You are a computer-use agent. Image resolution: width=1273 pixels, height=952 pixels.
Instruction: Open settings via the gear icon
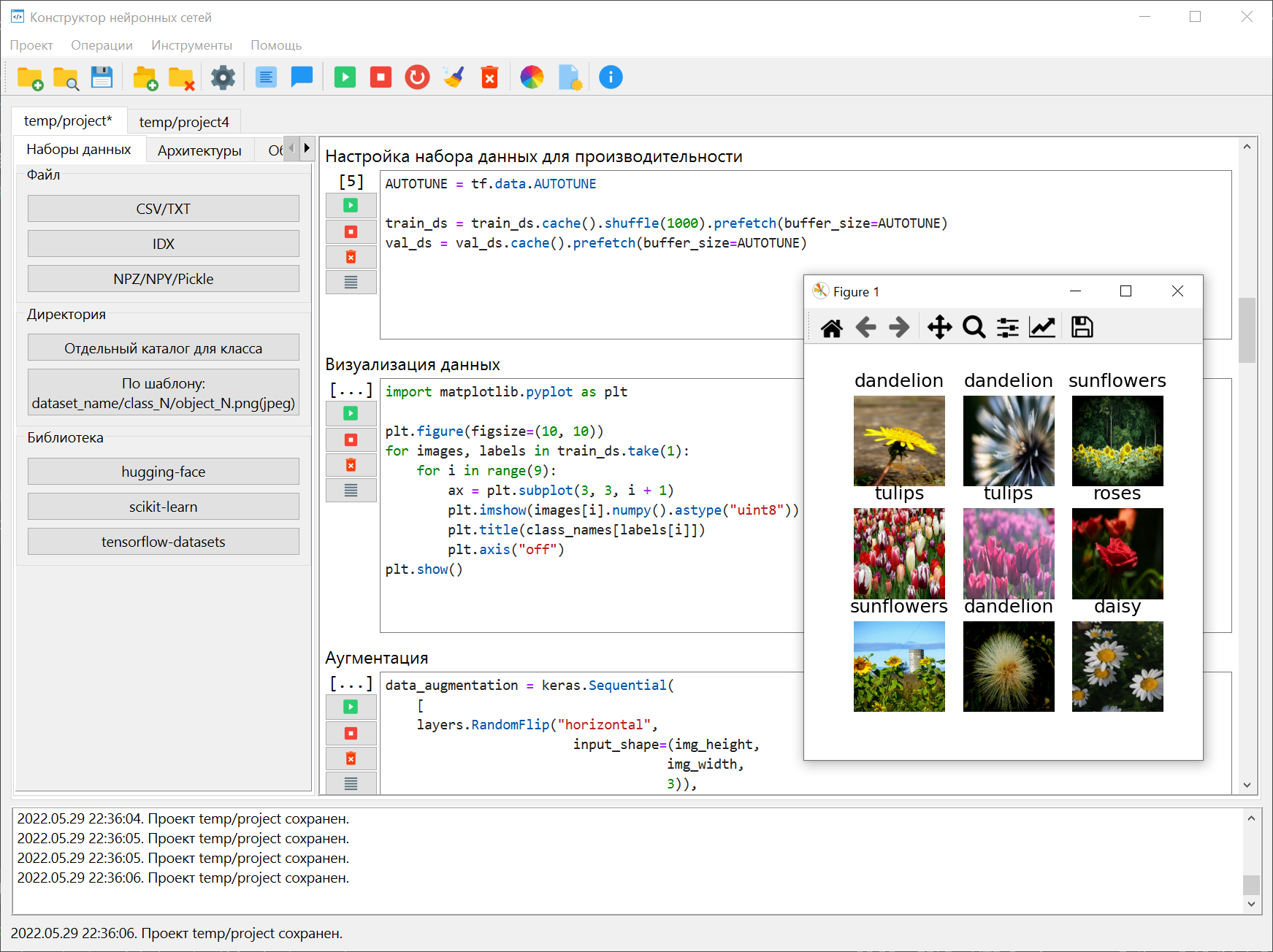coord(223,77)
